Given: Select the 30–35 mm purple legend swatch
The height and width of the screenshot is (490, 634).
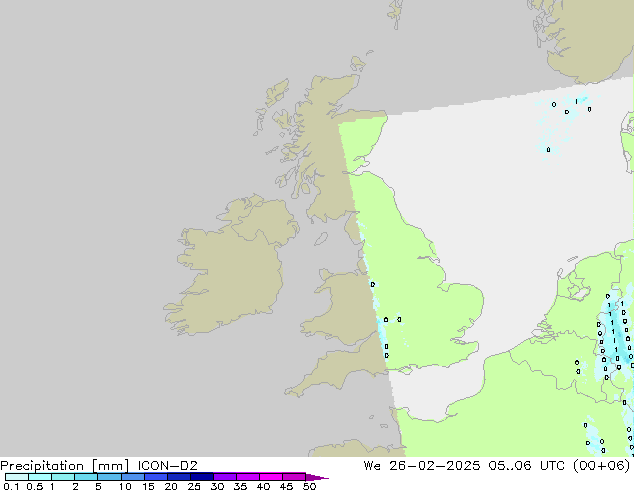Looking at the screenshot, I should [224, 477].
